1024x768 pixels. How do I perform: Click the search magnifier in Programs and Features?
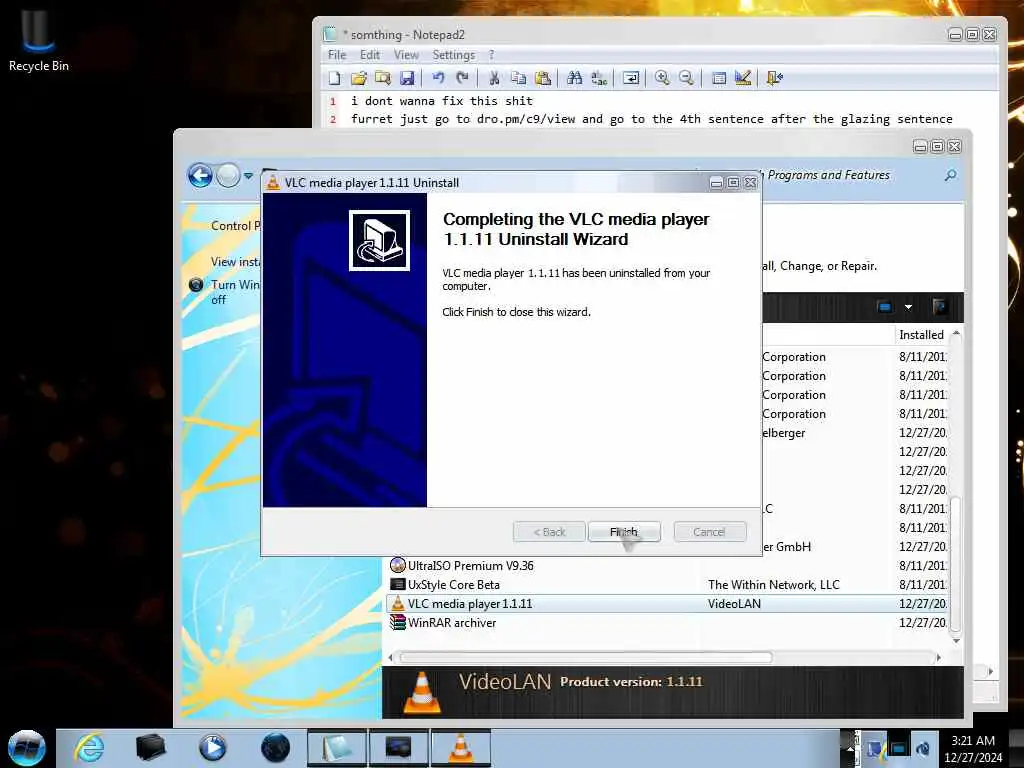(x=951, y=175)
